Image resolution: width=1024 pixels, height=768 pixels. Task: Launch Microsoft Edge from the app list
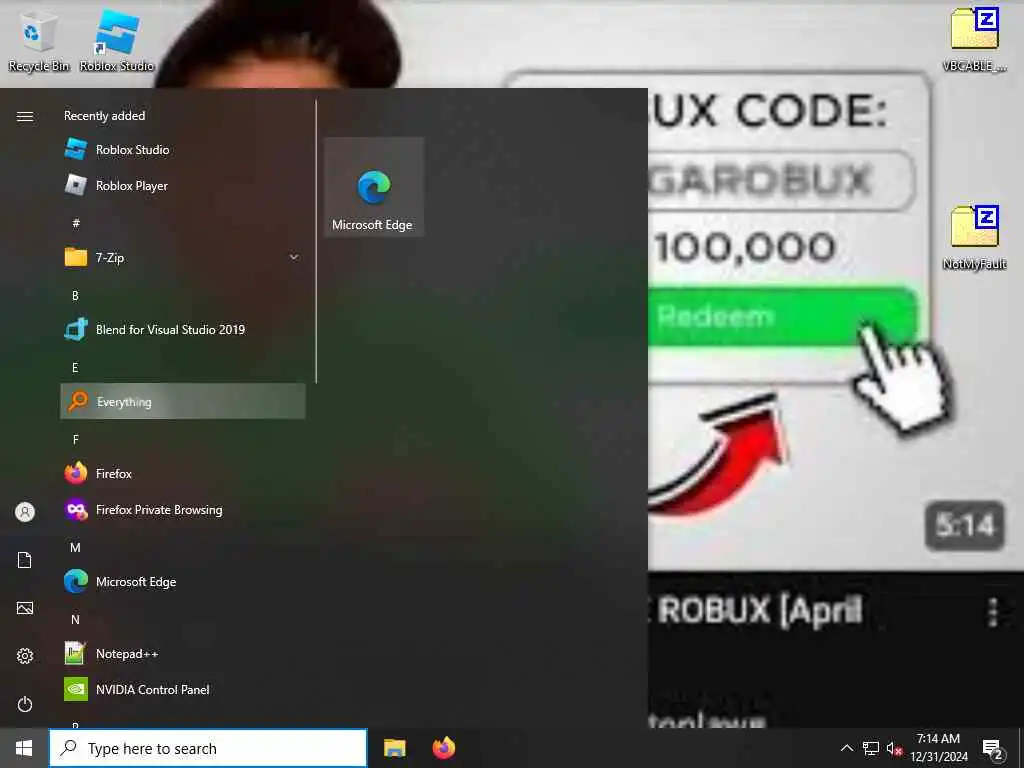click(183, 581)
